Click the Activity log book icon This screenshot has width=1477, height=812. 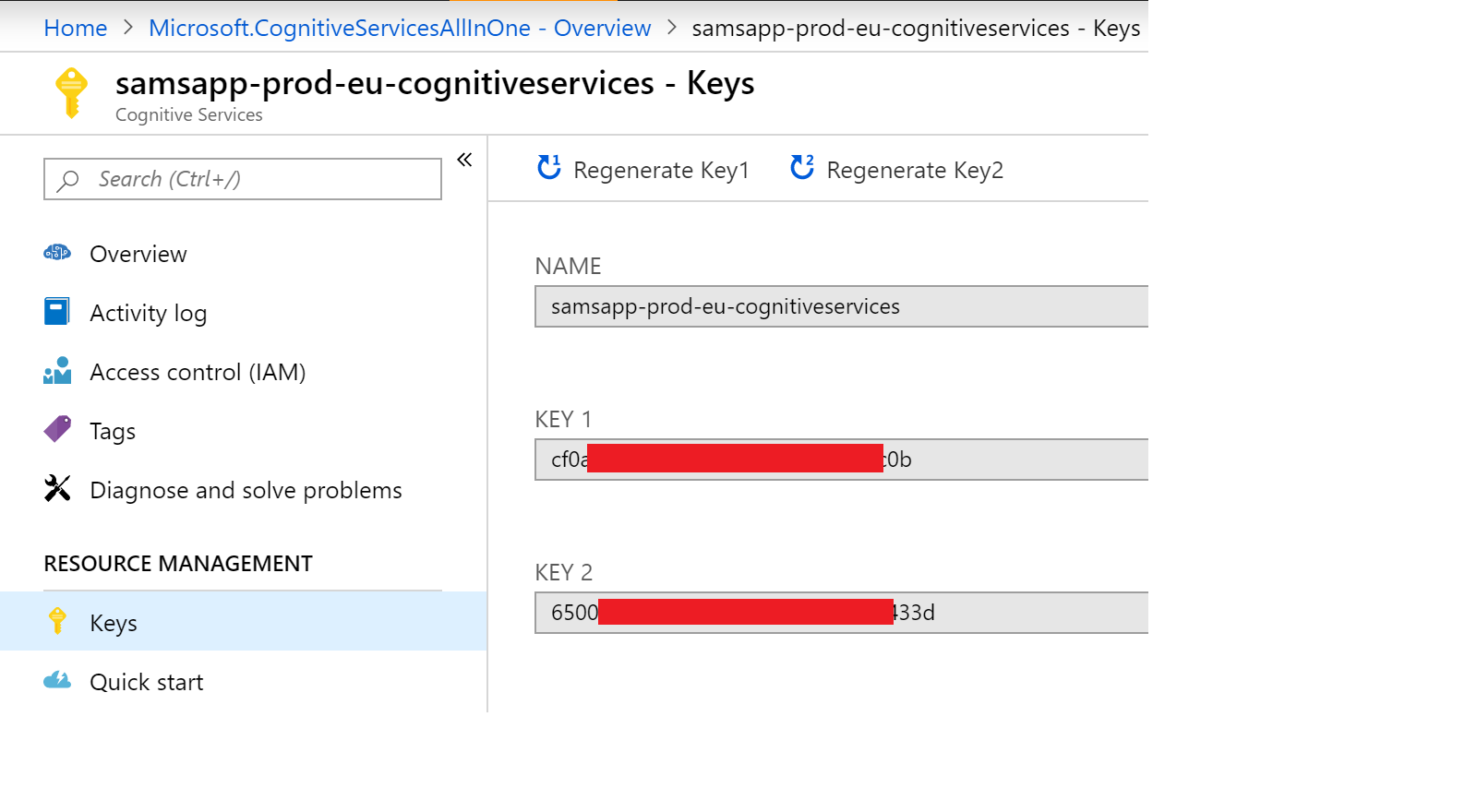point(57,312)
